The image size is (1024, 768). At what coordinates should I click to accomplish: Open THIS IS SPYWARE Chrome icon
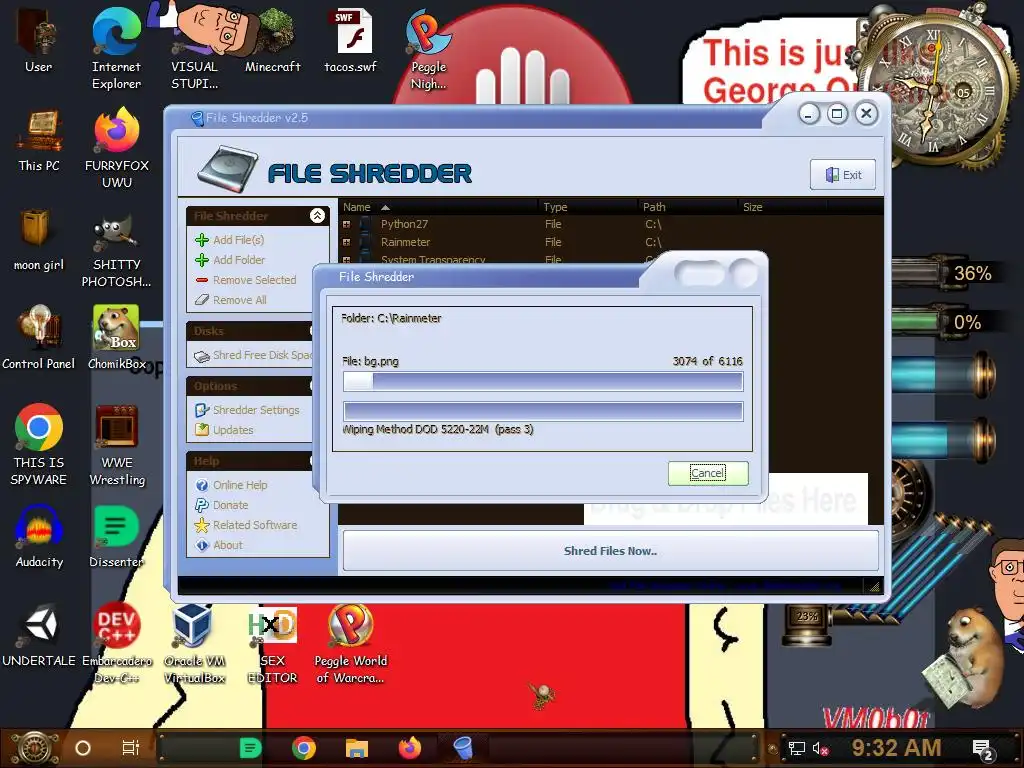pyautogui.click(x=39, y=444)
